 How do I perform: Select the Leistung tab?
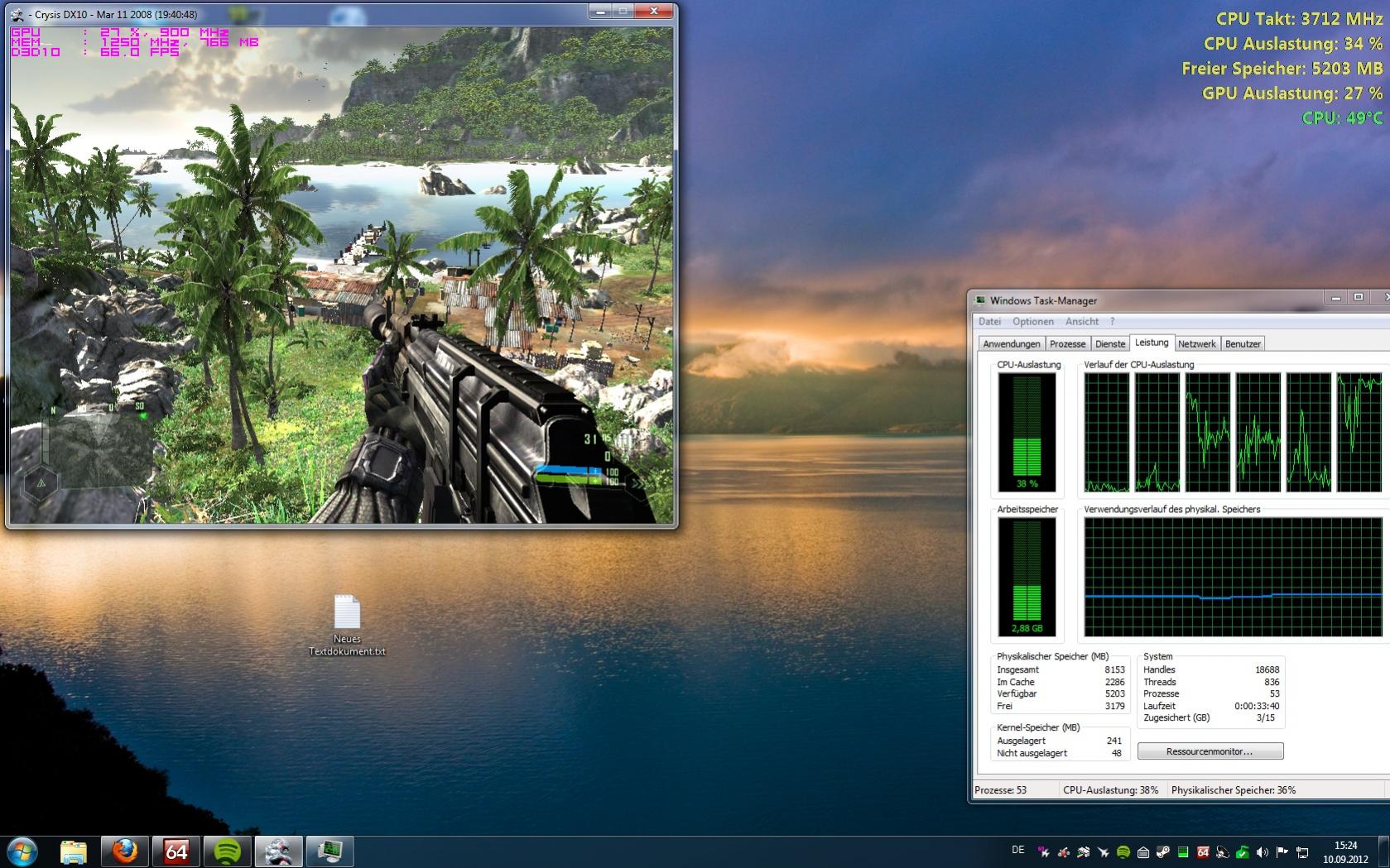click(x=1152, y=343)
